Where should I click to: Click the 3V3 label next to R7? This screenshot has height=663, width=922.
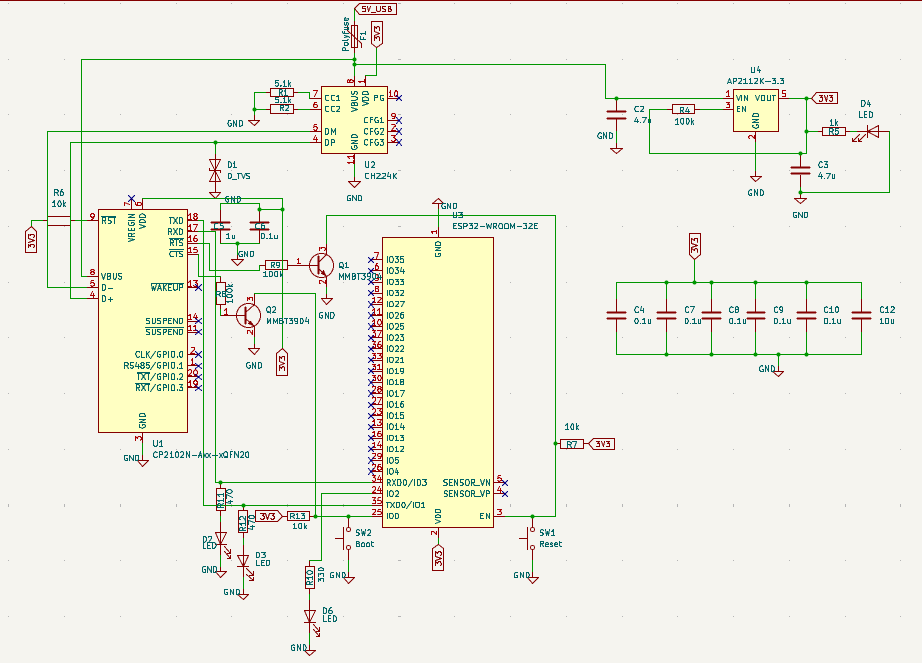tap(602, 444)
